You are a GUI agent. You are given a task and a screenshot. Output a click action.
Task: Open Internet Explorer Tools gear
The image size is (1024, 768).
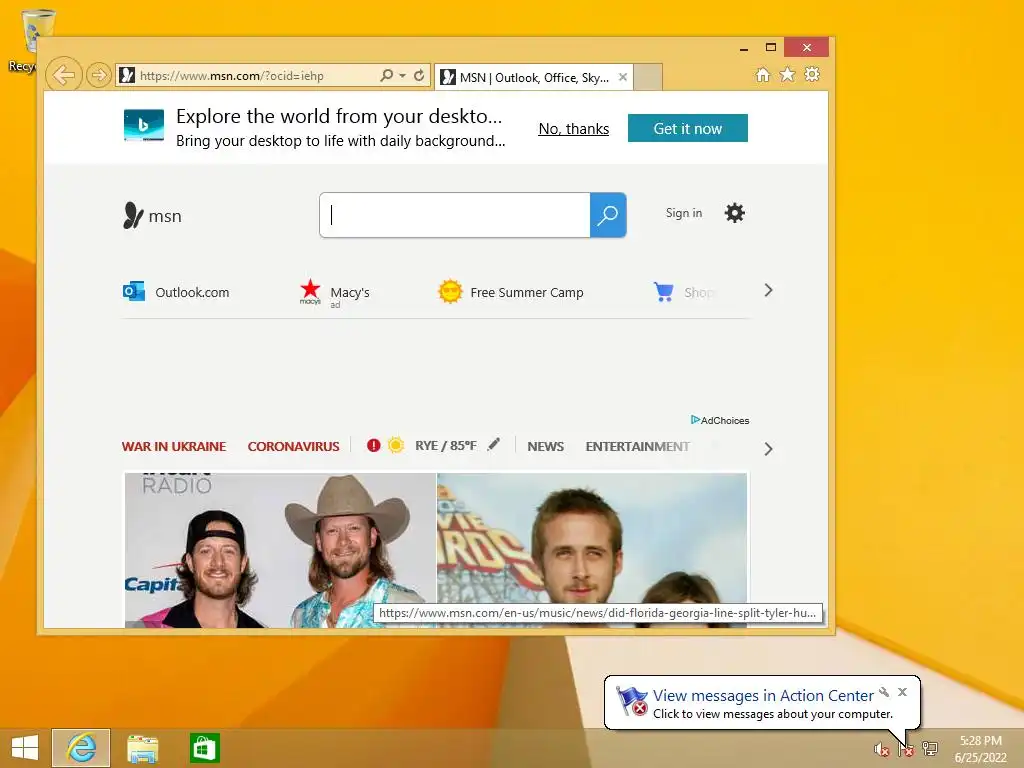pos(812,74)
